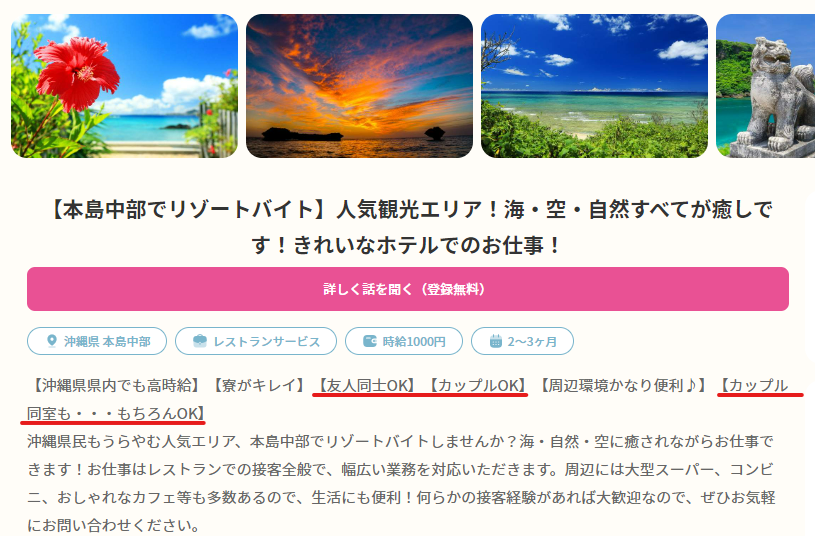Click the 【周辺環境かなり便利♪】 label
The width and height of the screenshot is (815, 536).
622,385
